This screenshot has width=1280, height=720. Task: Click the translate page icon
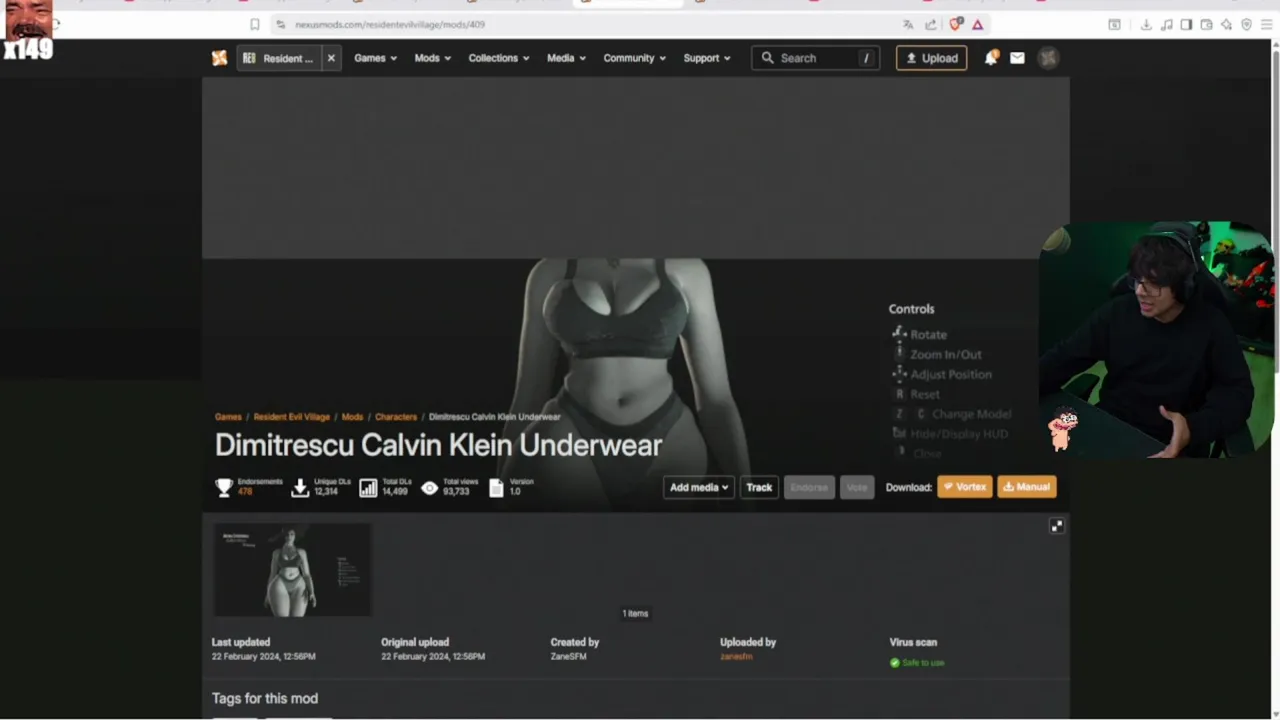[x=908, y=24]
